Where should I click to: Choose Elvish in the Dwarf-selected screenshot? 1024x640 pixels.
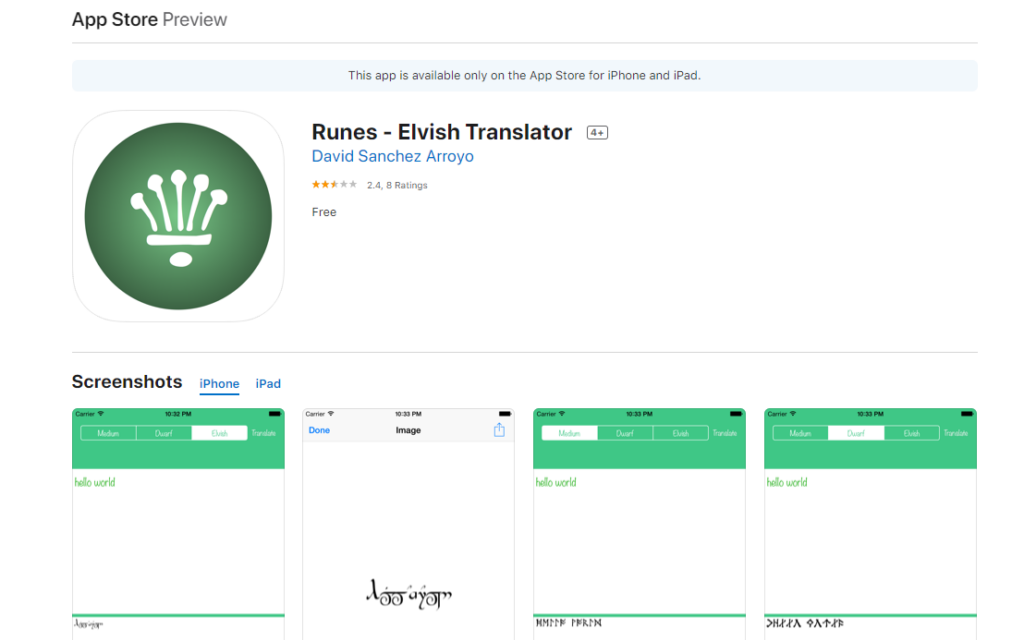pyautogui.click(x=912, y=433)
